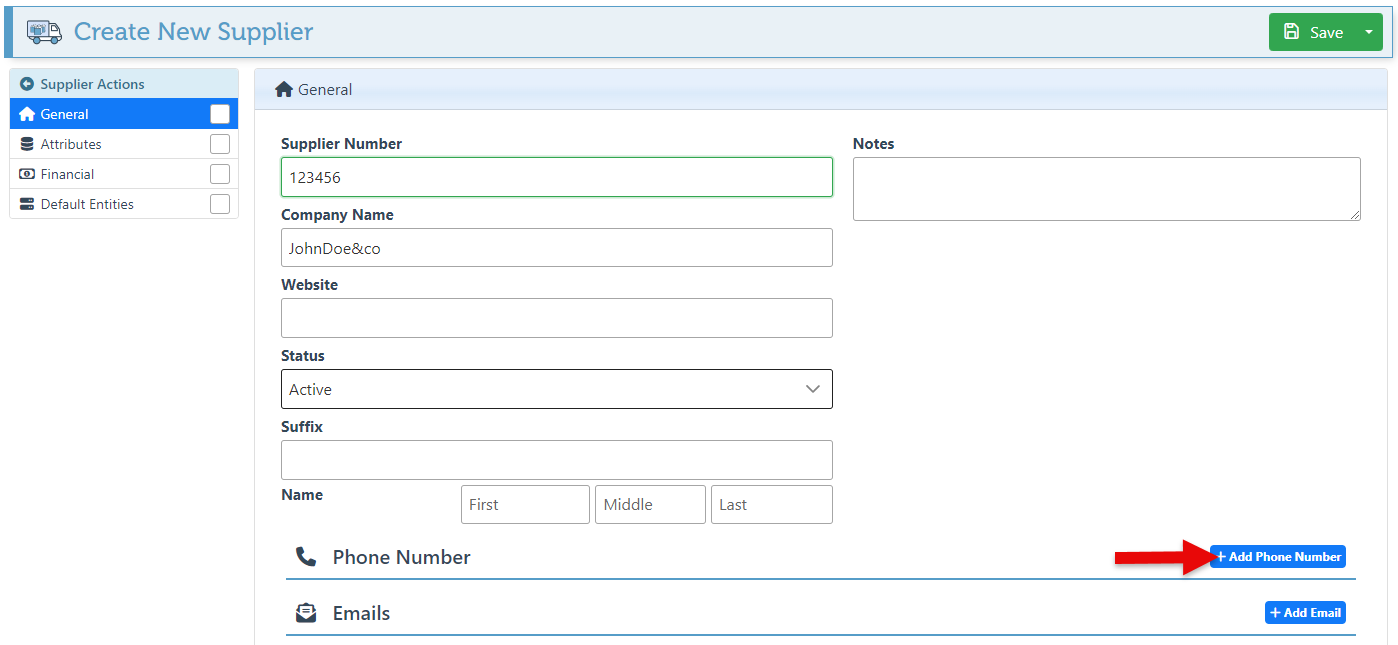Click the Default Entities server icon

(27, 204)
